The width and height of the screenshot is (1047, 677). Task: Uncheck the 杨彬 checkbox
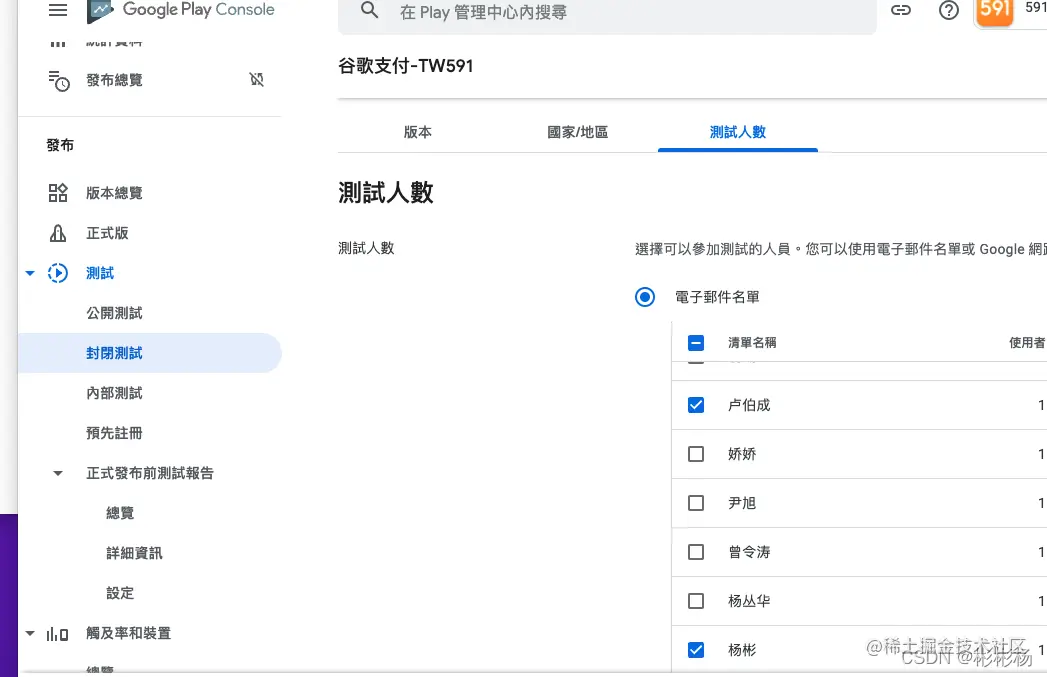pyautogui.click(x=696, y=650)
